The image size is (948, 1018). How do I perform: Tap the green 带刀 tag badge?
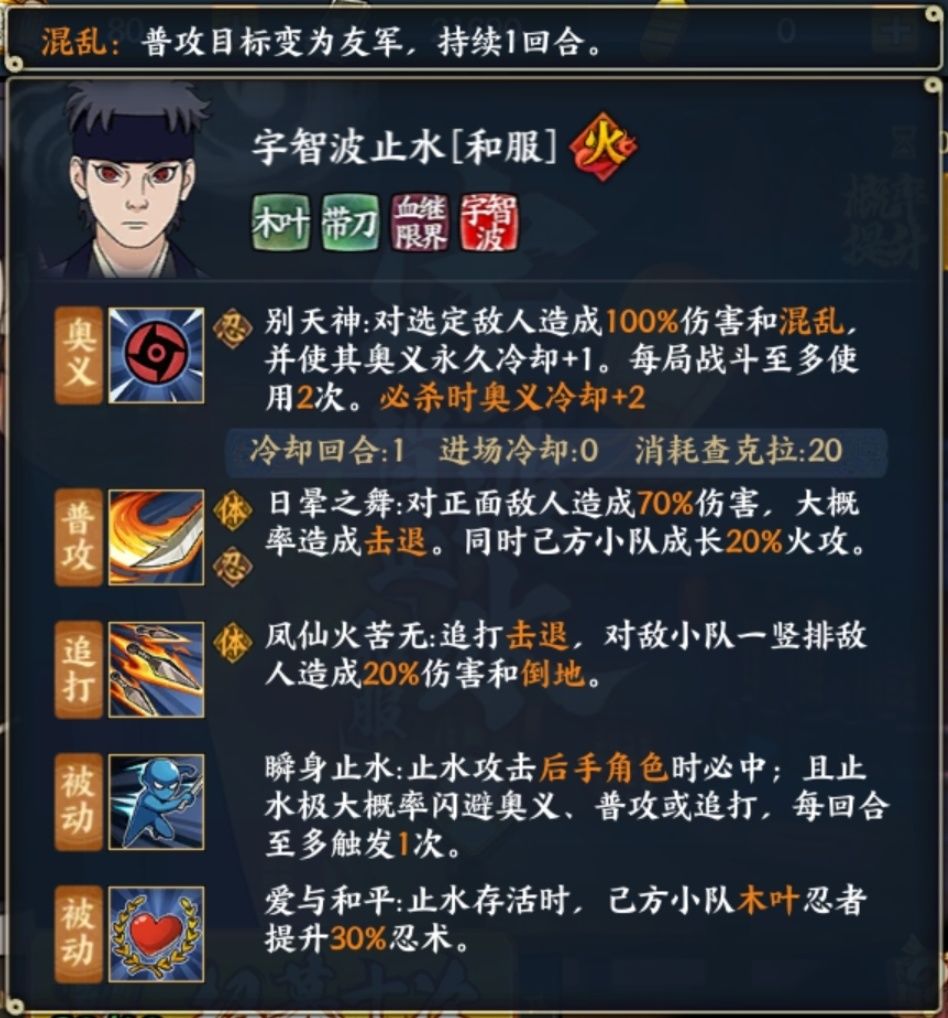[350, 223]
